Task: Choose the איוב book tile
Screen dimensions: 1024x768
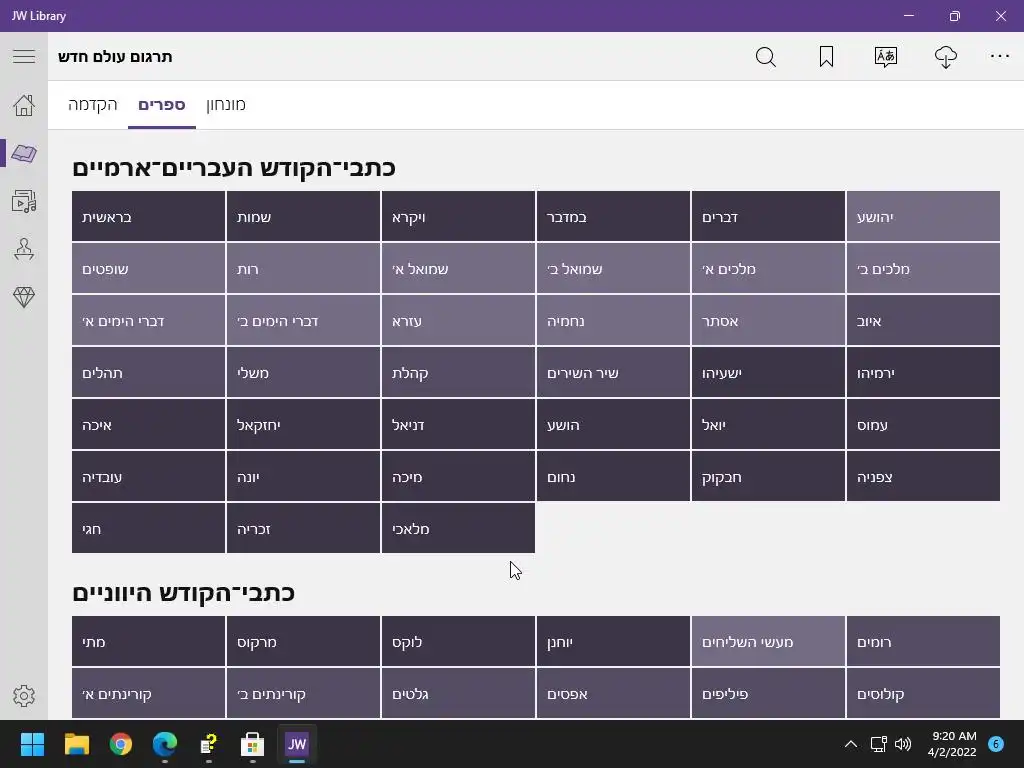Action: (923, 320)
